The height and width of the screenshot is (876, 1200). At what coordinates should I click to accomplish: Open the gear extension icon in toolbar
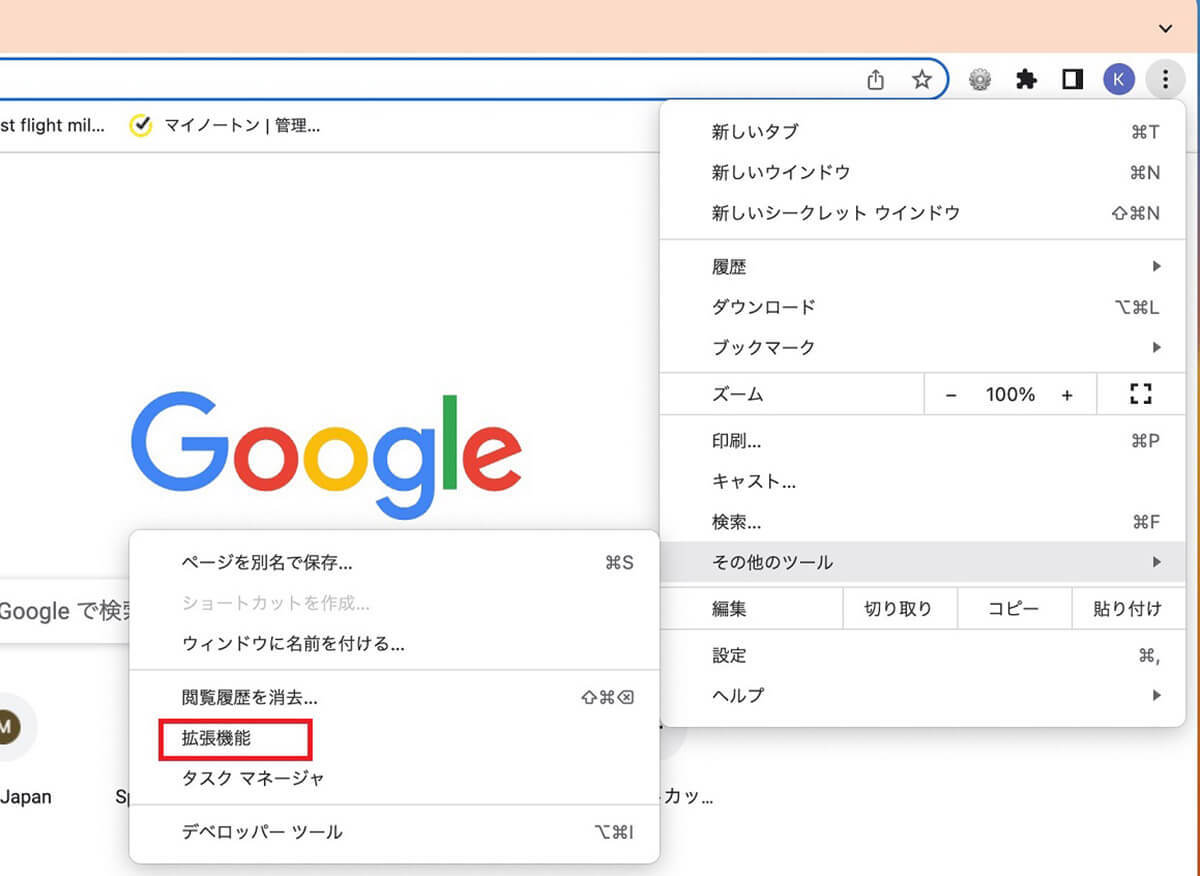980,80
